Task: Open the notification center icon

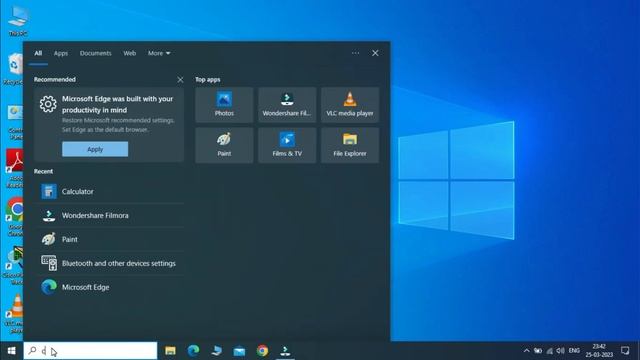Action: [x=625, y=351]
